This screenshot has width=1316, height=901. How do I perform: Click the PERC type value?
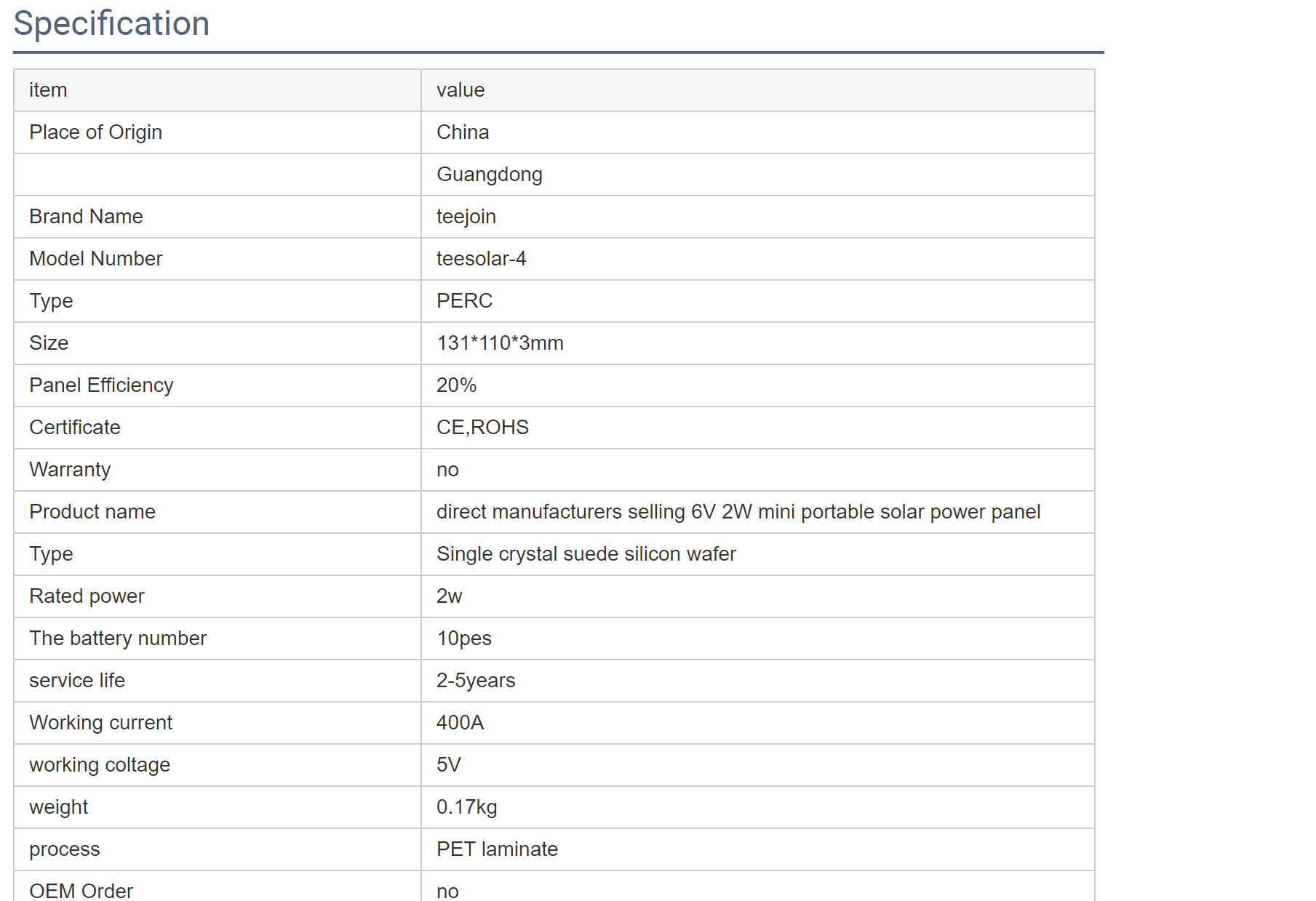(x=464, y=301)
